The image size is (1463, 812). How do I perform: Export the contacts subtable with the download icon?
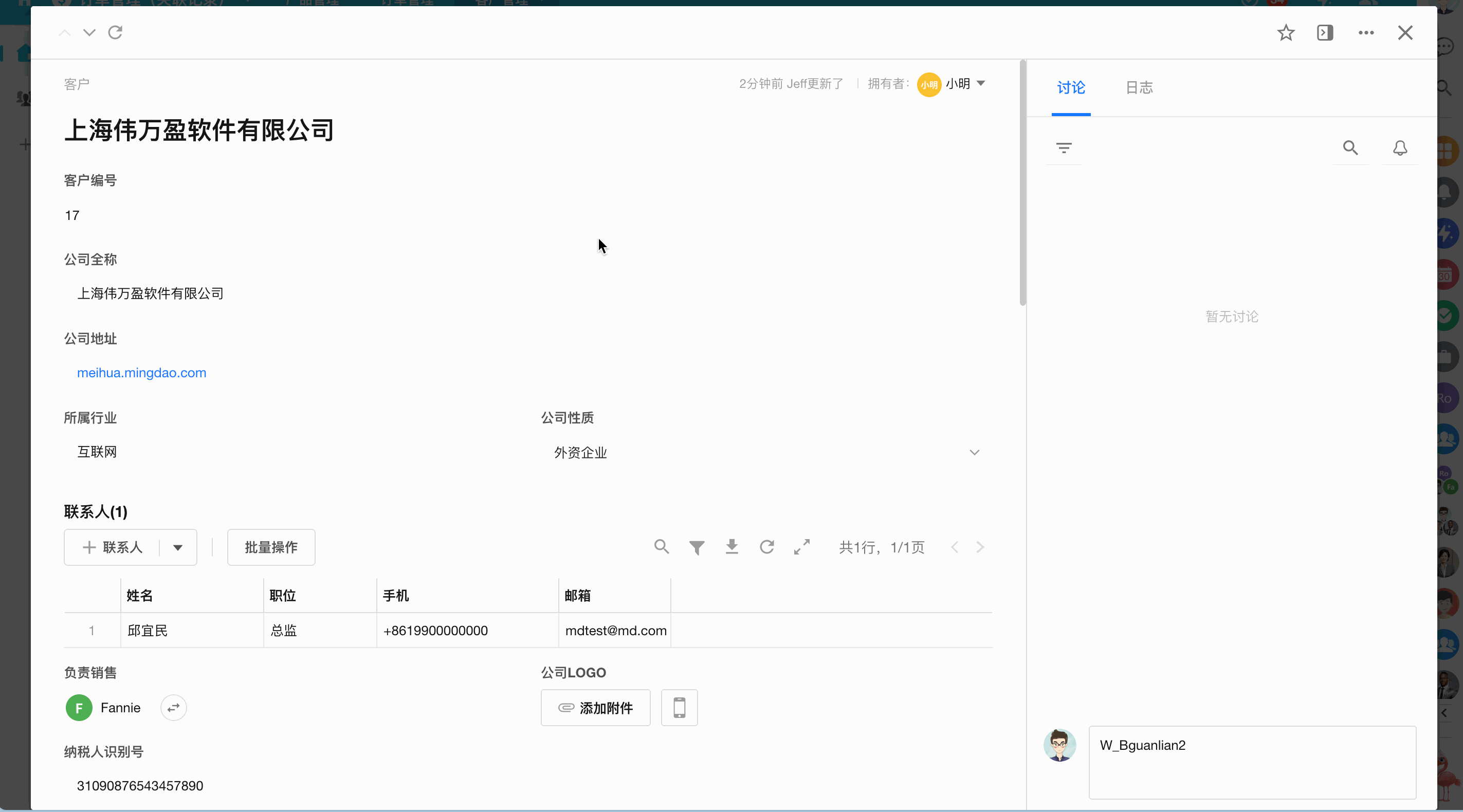[x=731, y=547]
